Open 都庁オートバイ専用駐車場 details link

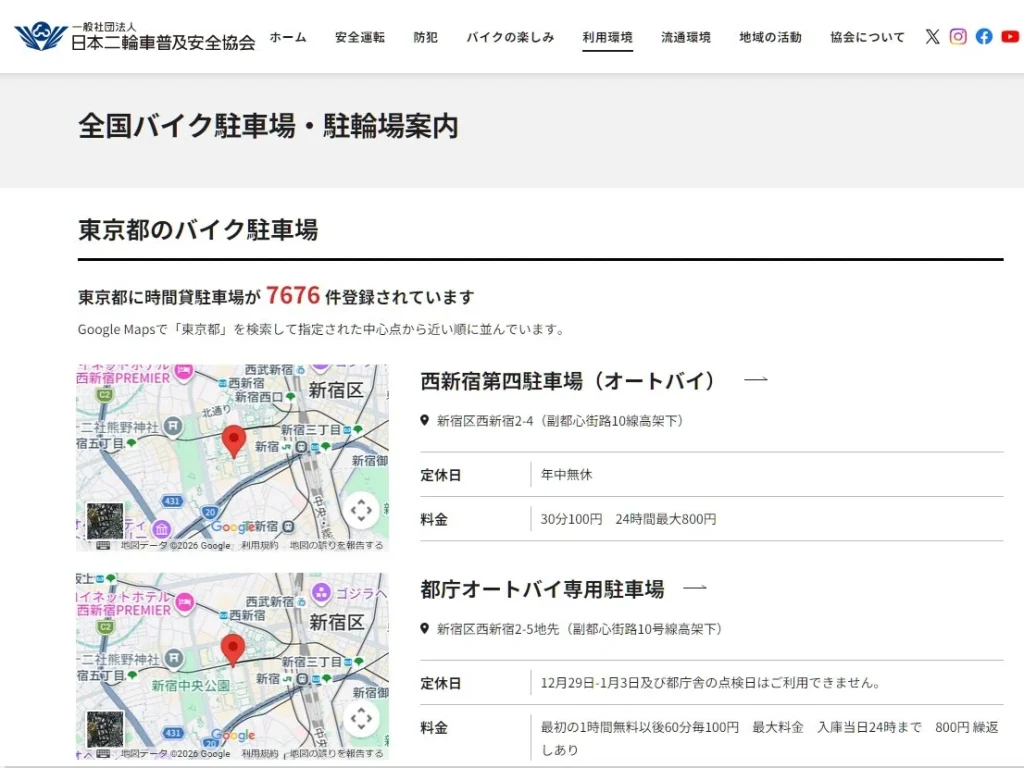point(542,589)
